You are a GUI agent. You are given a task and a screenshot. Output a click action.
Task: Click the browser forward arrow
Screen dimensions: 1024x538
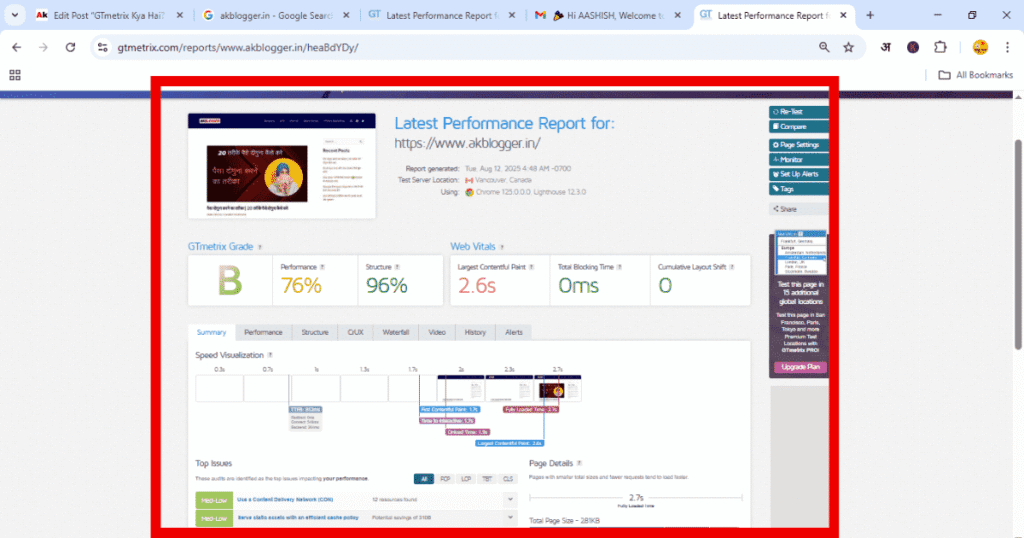(x=43, y=47)
